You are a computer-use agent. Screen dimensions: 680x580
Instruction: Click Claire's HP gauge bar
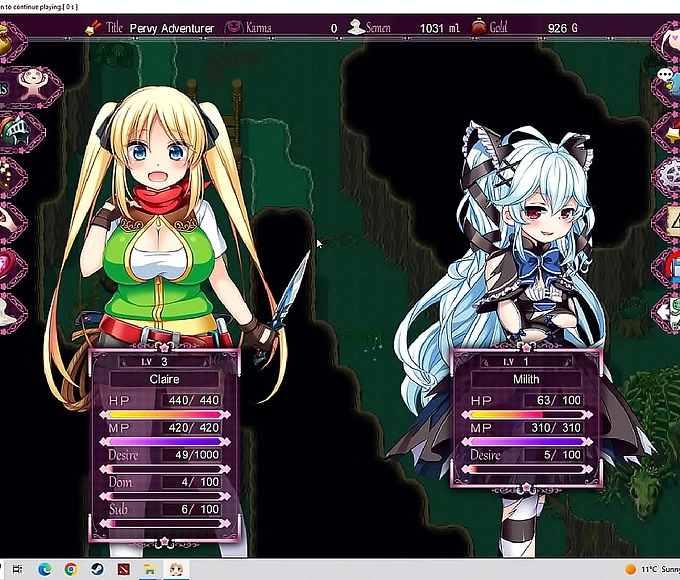coord(165,415)
